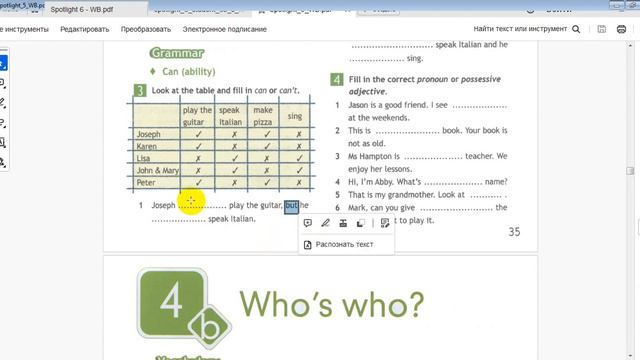
Task: Open the Все инструменты menu at left
Action: [24, 29]
